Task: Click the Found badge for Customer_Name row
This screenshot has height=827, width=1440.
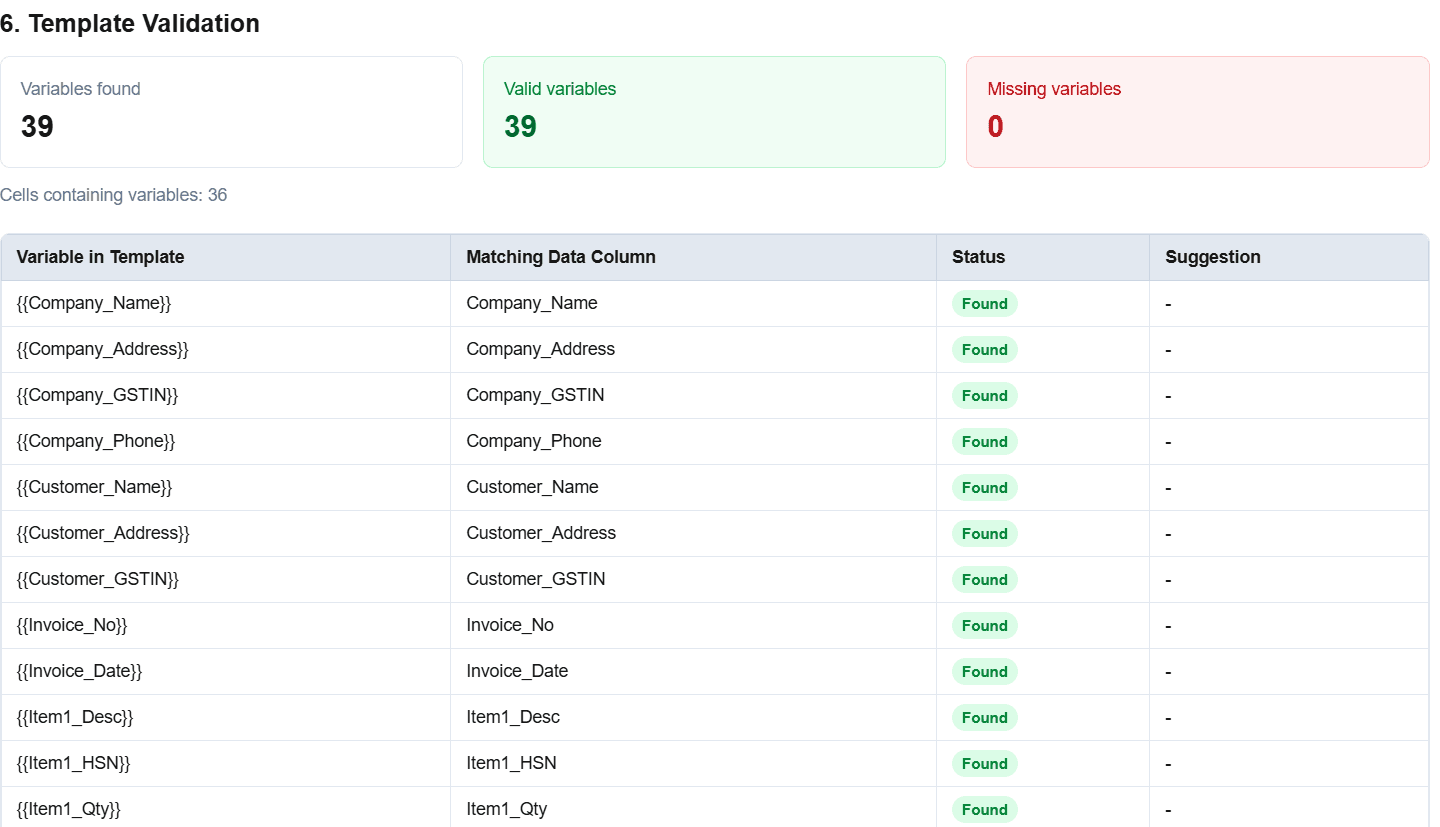Action: click(x=985, y=488)
